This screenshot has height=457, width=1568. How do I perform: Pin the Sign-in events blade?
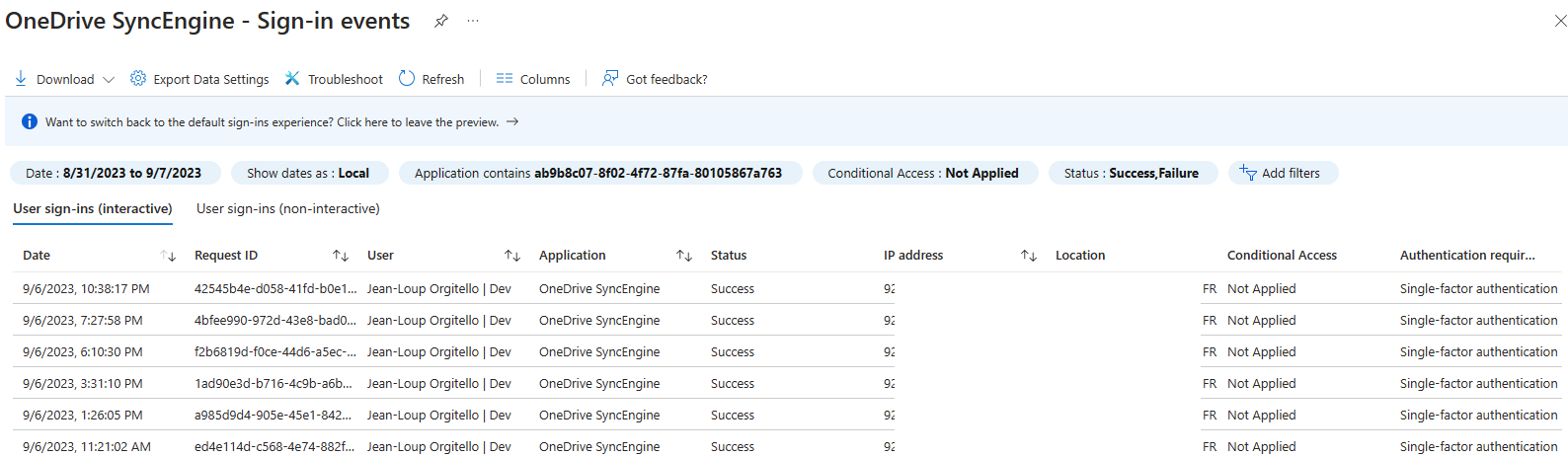point(441,21)
